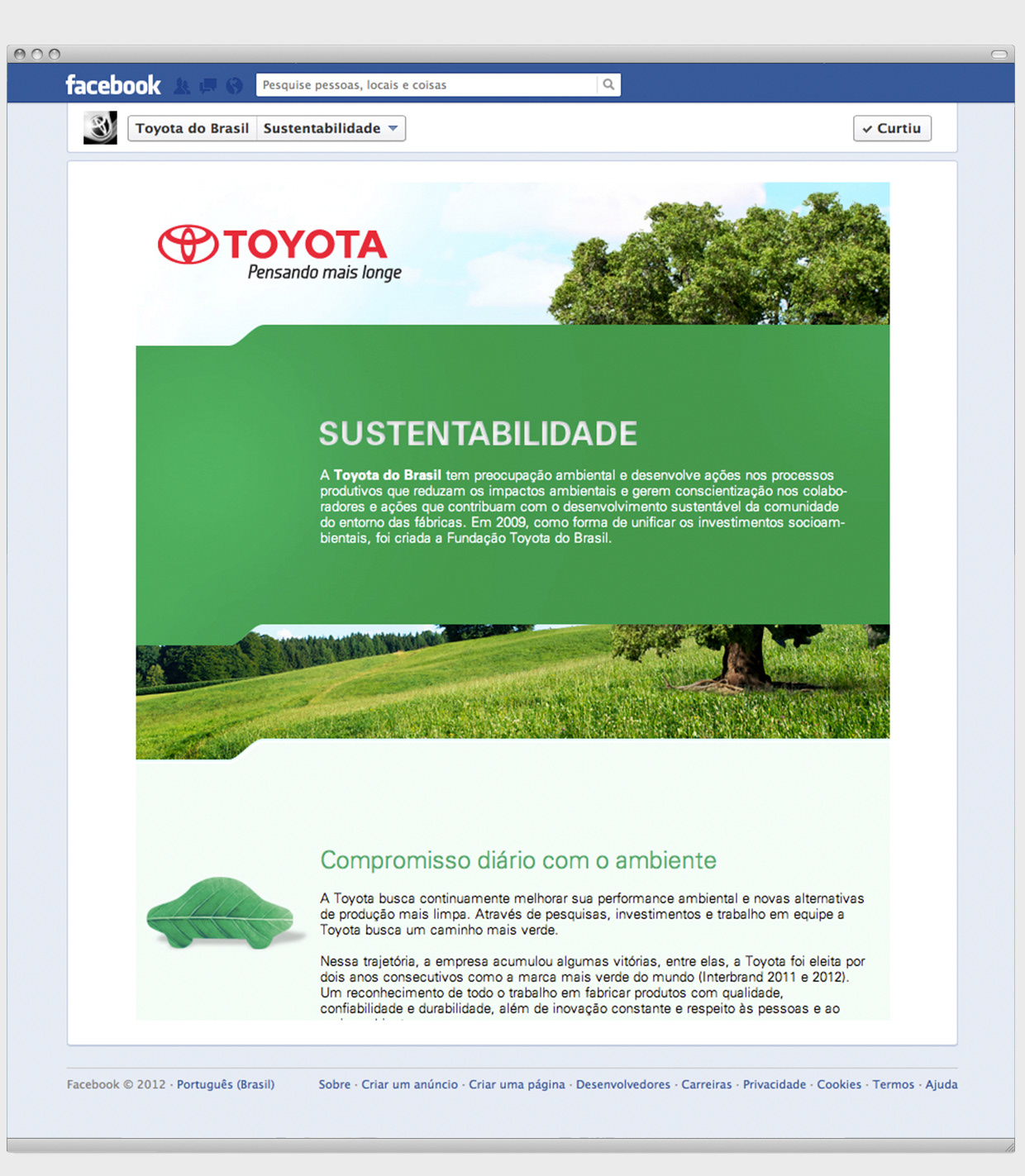Click Facebook © 2012 footer text
The width and height of the screenshot is (1025, 1176).
click(x=117, y=1084)
